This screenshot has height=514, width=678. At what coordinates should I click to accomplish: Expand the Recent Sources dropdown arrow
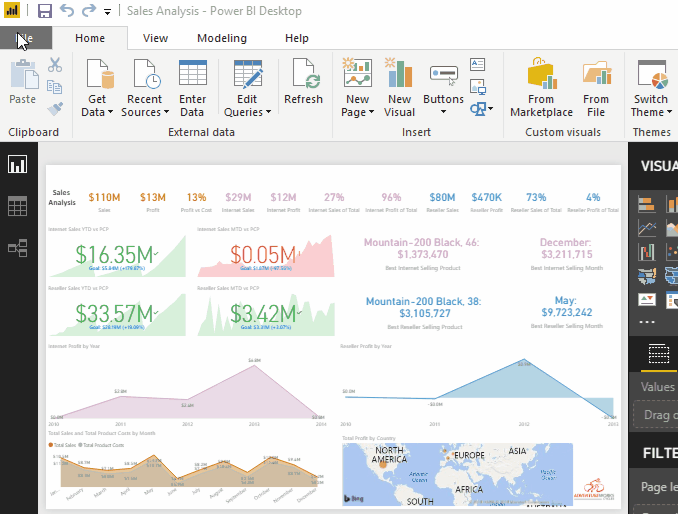pyautogui.click(x=166, y=112)
